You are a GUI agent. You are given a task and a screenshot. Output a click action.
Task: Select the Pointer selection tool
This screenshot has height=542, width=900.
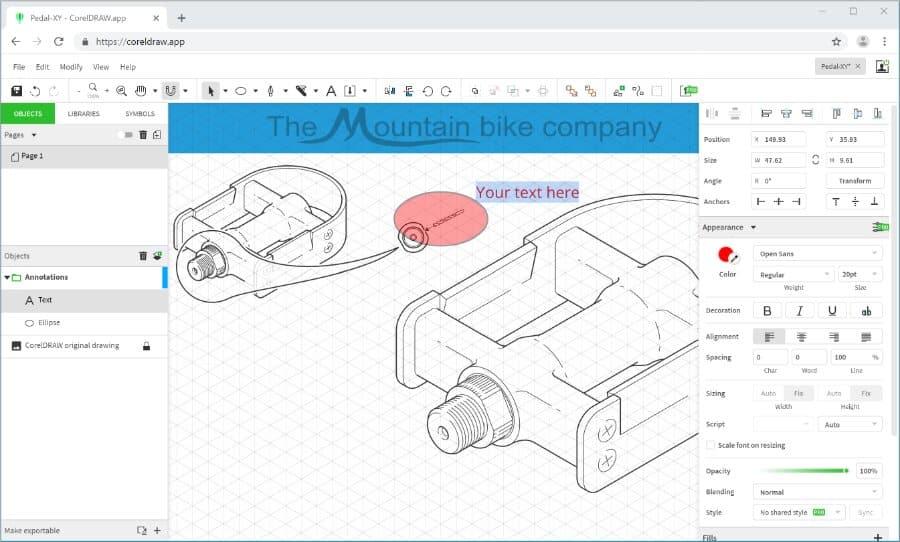coord(210,91)
